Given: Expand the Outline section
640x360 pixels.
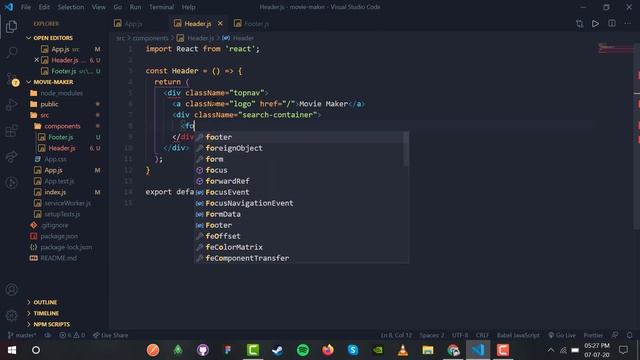Looking at the screenshot, I should (45, 302).
